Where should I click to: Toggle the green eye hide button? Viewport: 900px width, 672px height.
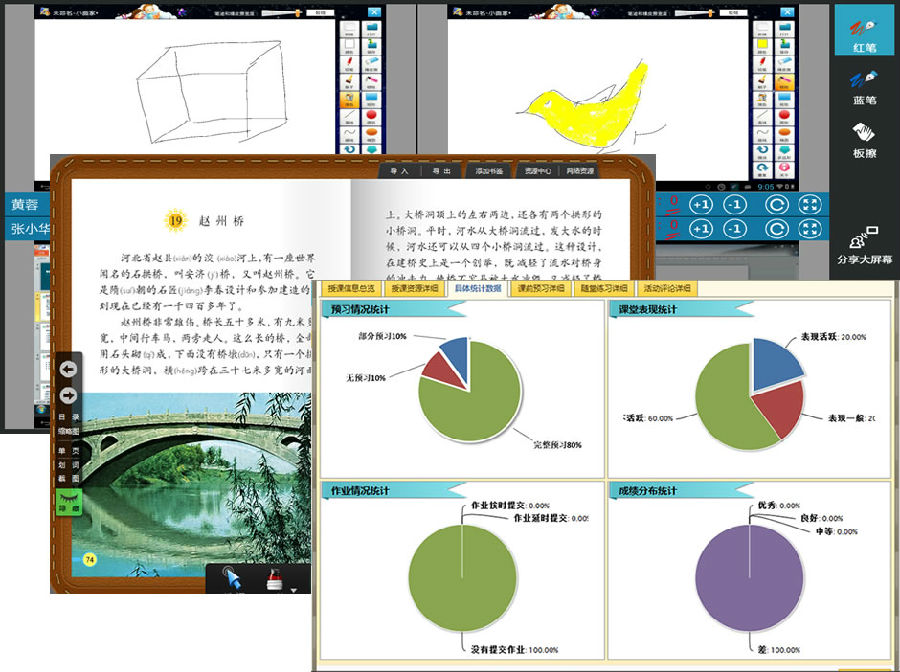(x=70, y=499)
